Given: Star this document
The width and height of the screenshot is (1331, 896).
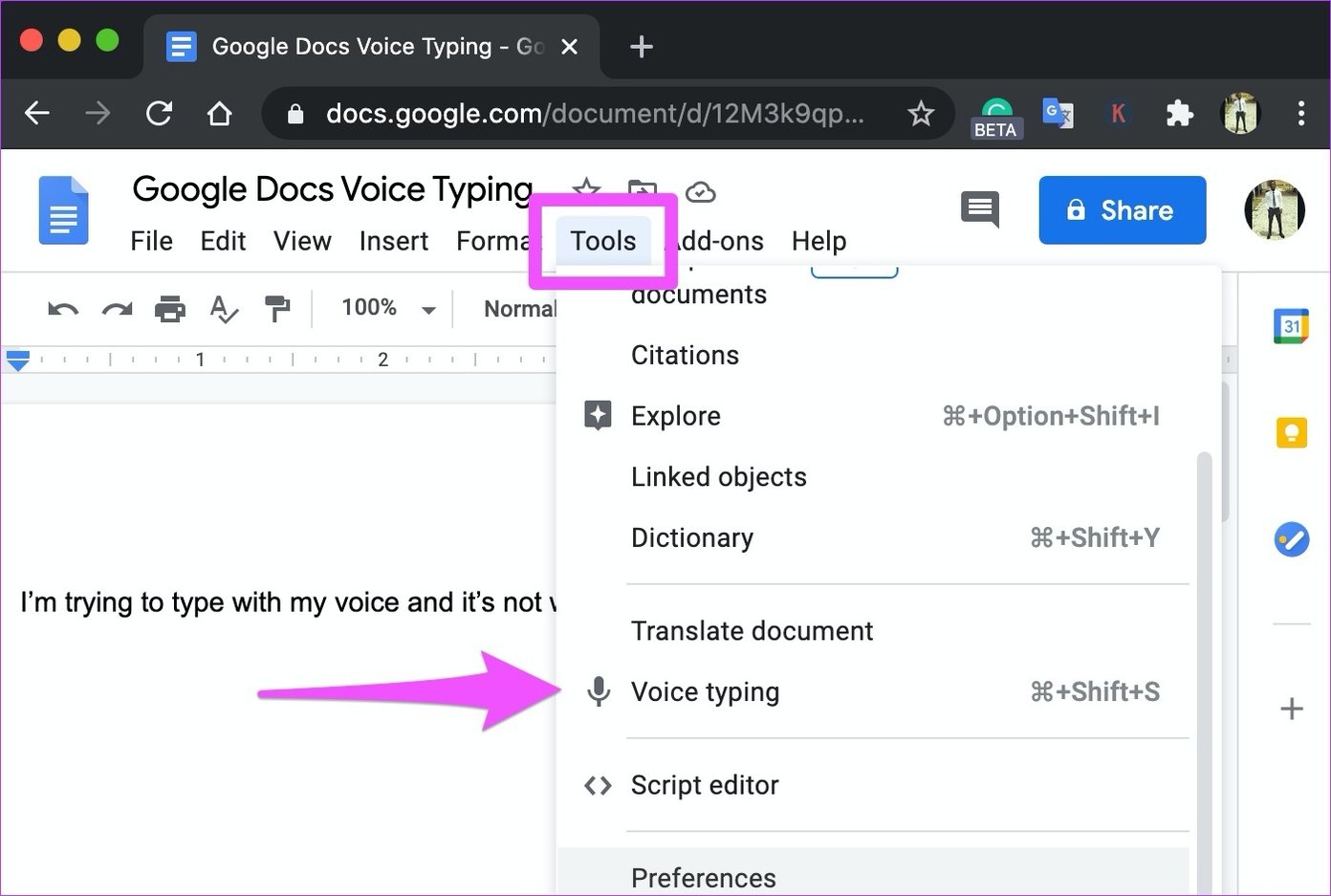Looking at the screenshot, I should [585, 189].
